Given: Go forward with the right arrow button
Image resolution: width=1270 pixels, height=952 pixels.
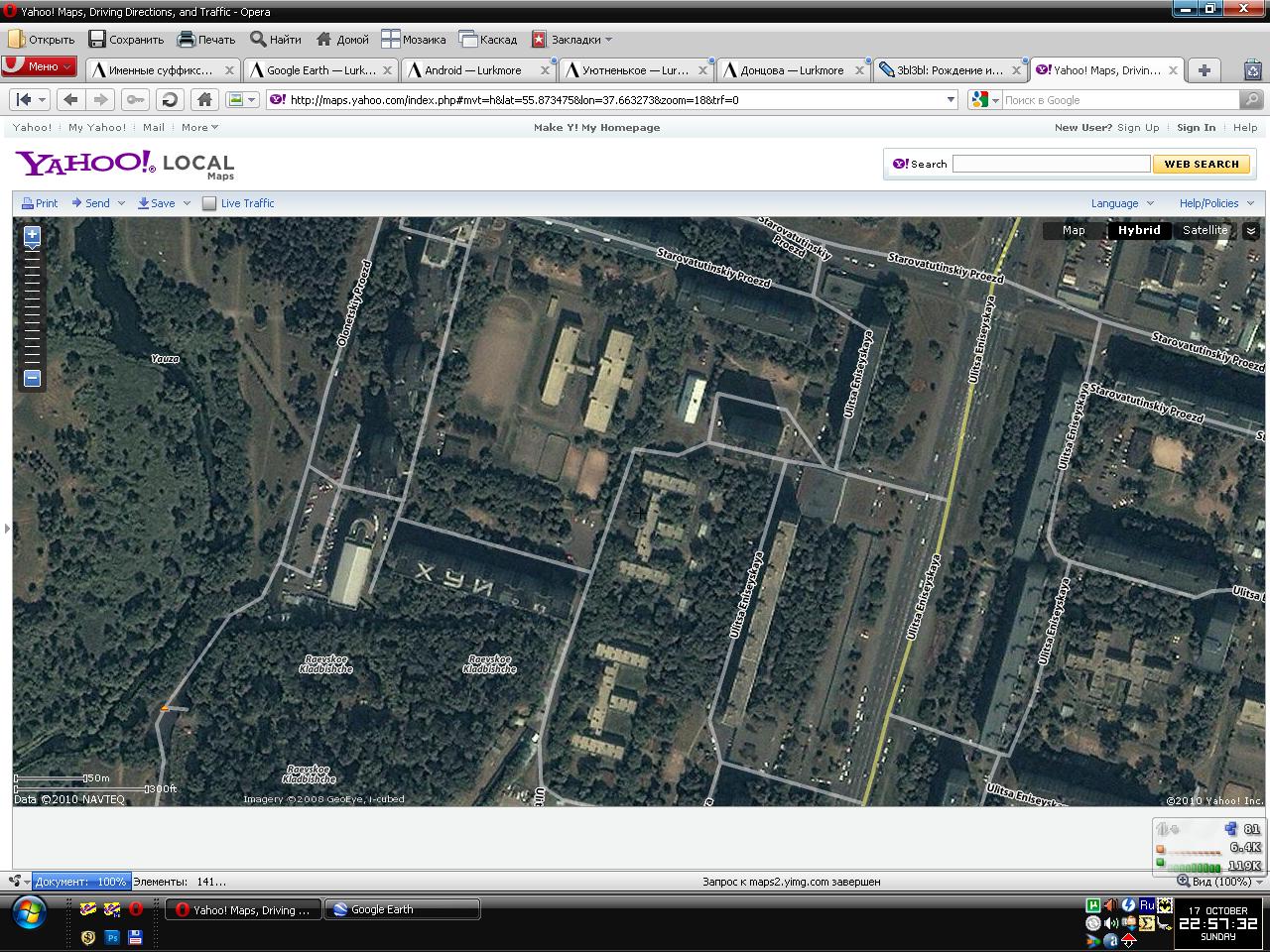Looking at the screenshot, I should point(100,99).
